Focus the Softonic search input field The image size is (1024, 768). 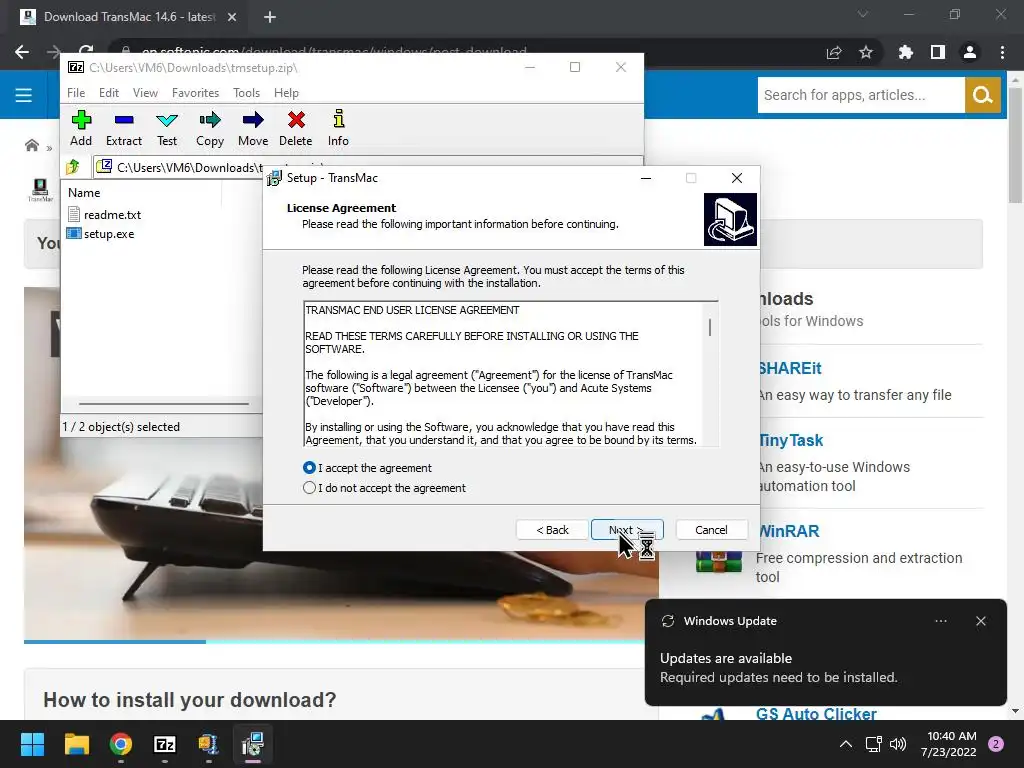[x=861, y=95]
